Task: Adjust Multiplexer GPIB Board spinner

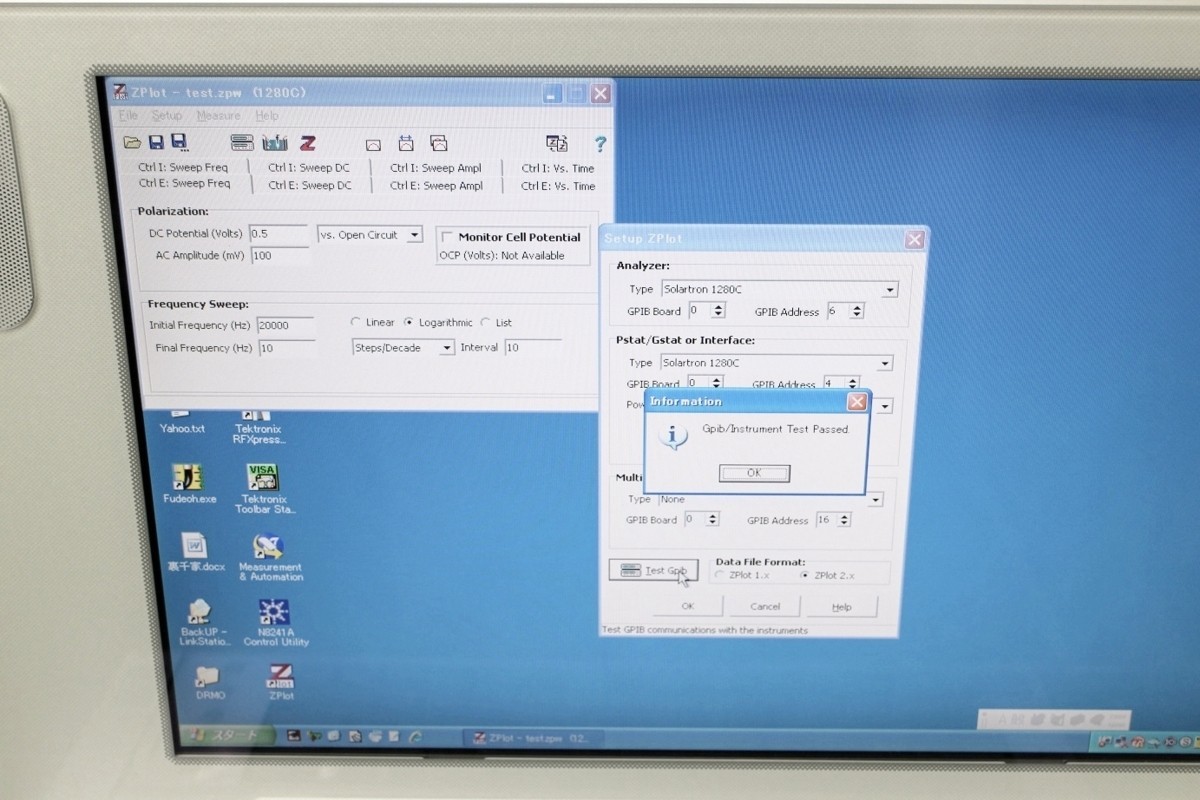Action: [x=712, y=519]
